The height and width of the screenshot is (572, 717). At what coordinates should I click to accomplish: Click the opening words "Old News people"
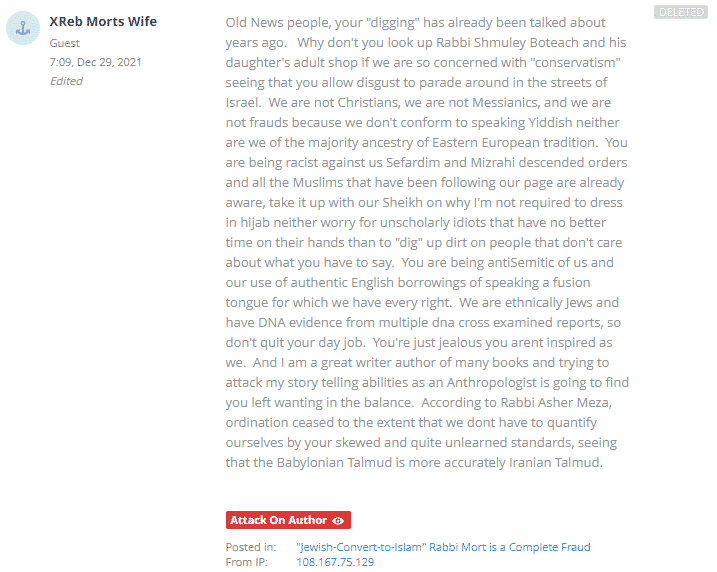[x=277, y=22]
